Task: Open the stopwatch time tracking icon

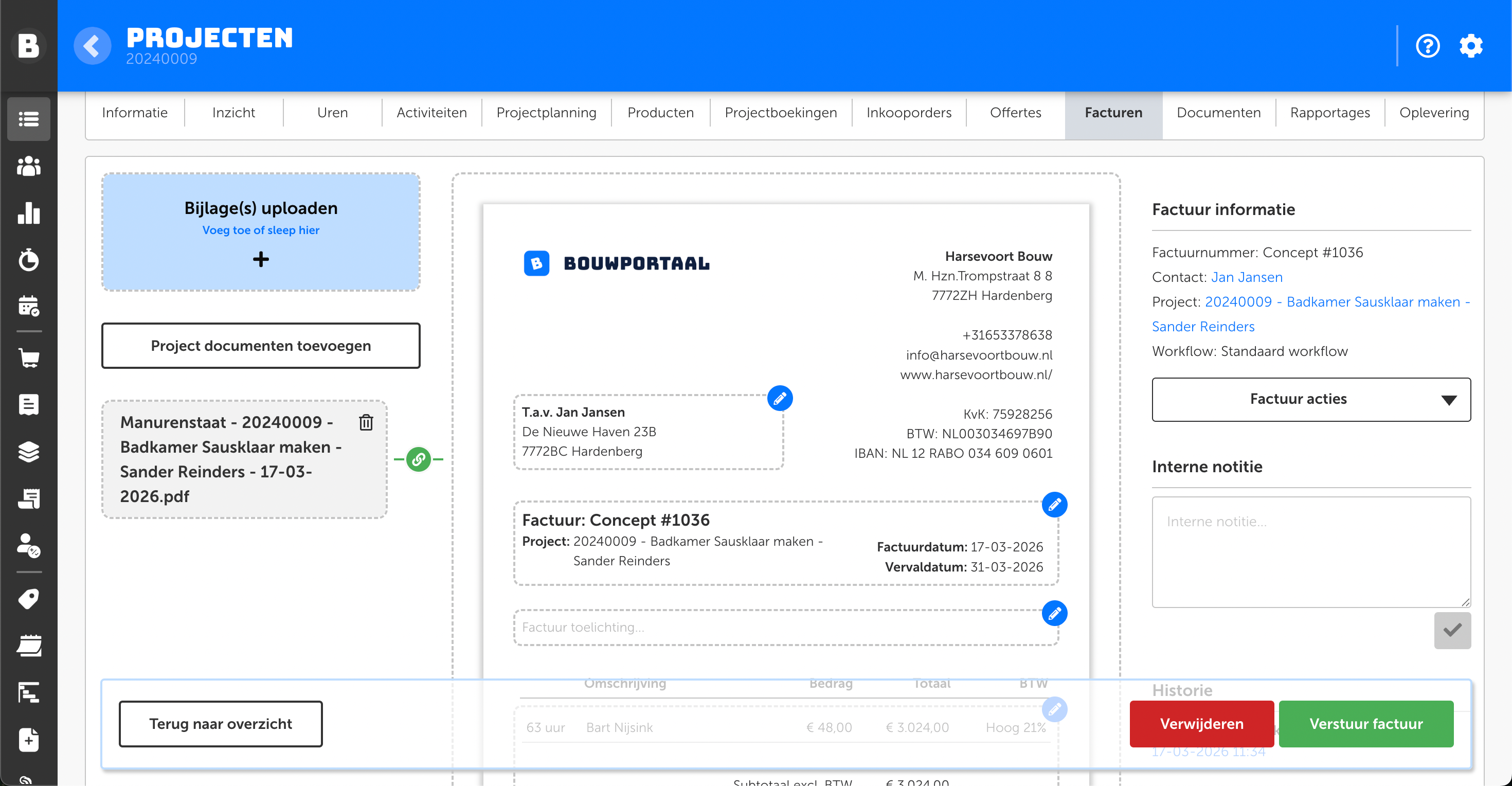Action: 29,259
